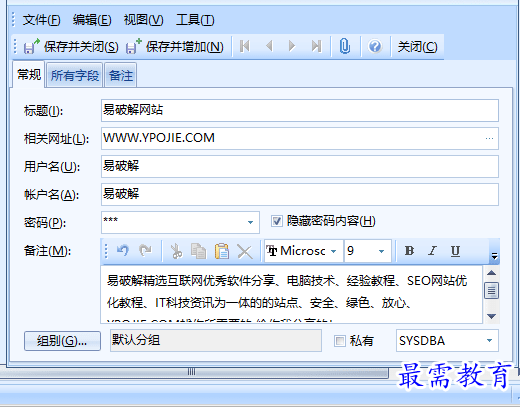Go to next record arrow icon
520x407 pixels.
(x=292, y=46)
